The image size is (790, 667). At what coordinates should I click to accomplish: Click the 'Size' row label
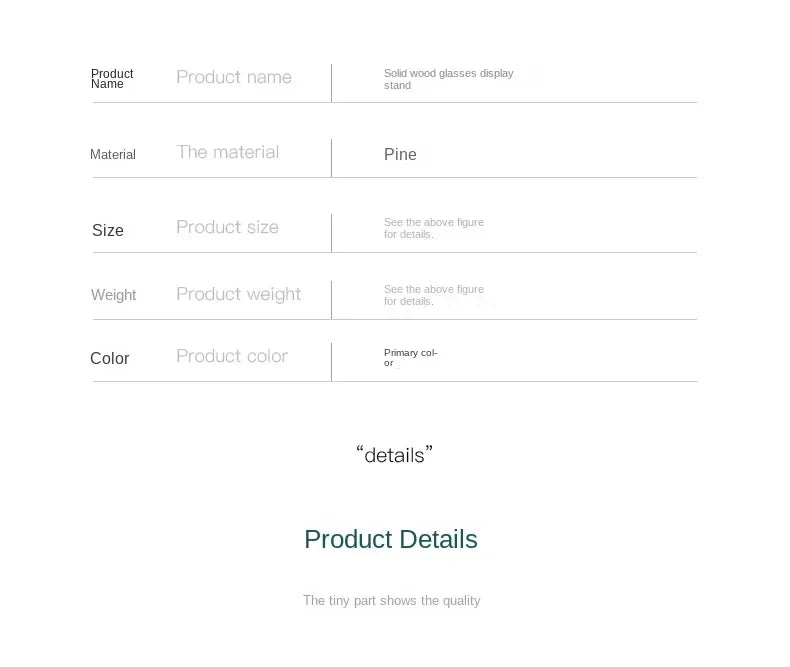coord(108,230)
